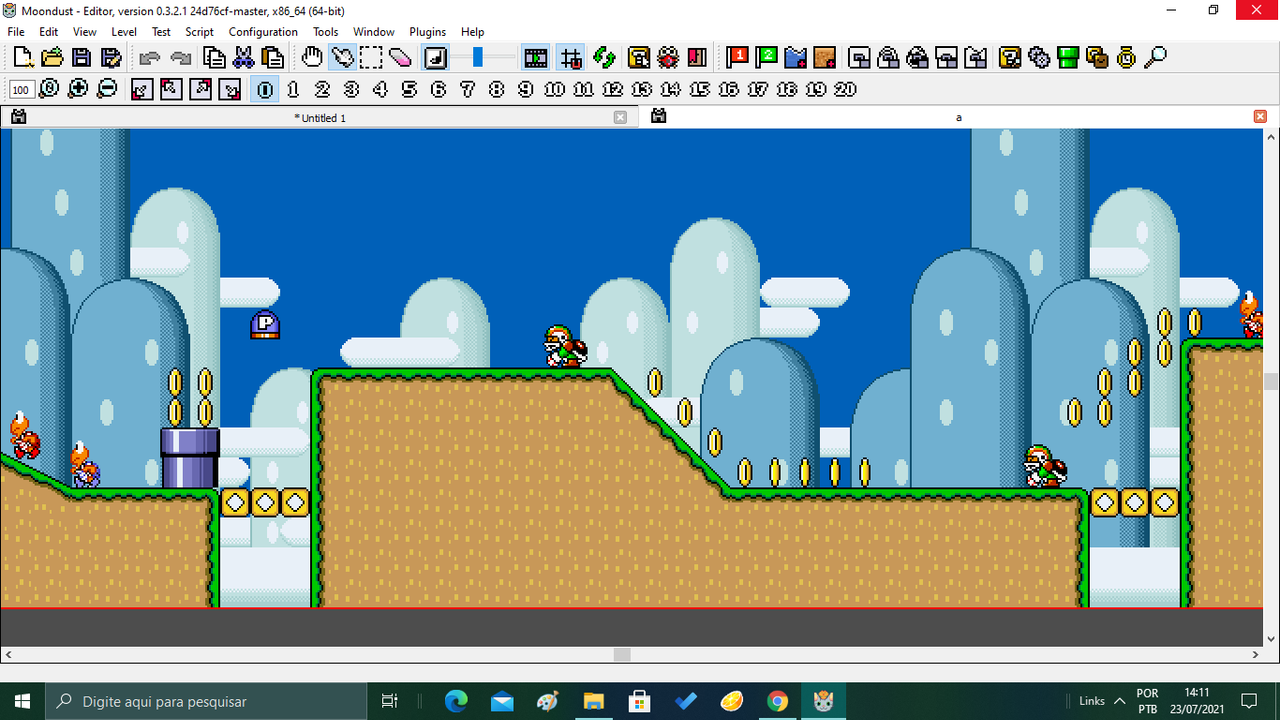The image size is (1280, 720).
Task: Open a level file via folder icon
Action: (52, 57)
